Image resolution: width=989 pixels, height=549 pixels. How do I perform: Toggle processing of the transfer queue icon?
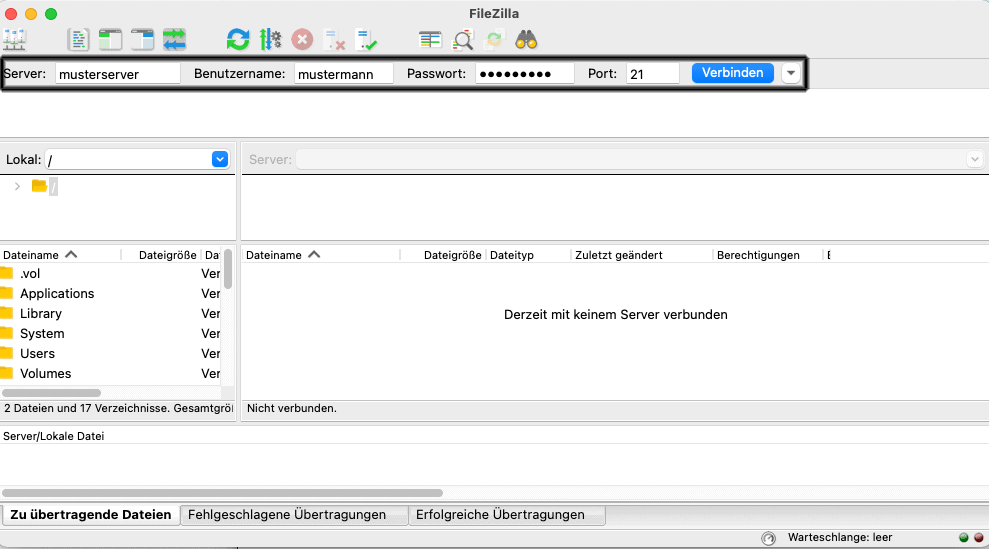pyautogui.click(x=271, y=40)
